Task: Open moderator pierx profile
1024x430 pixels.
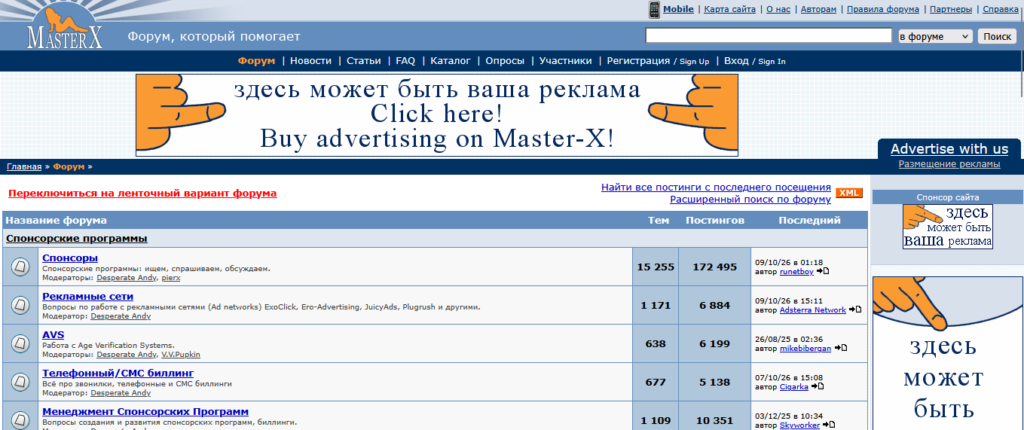Action: [171, 278]
